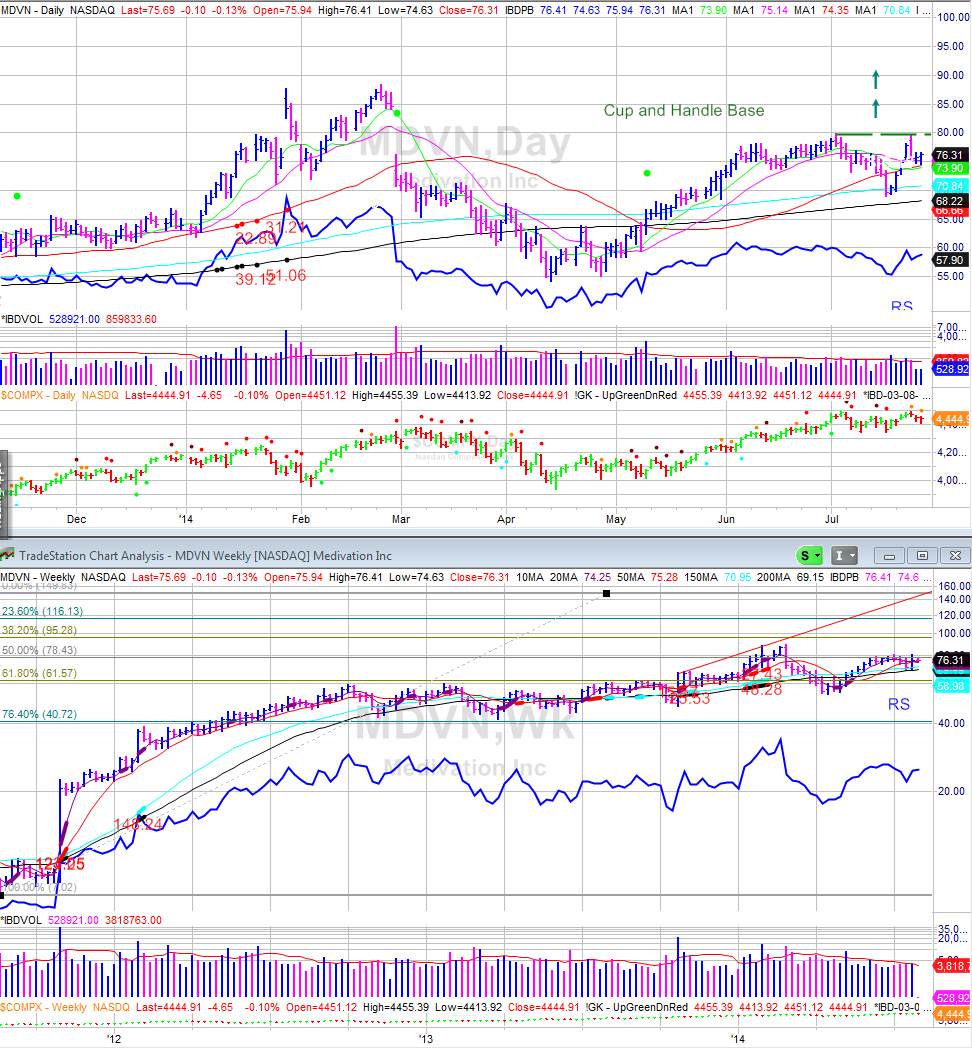Click the RS label on the weekly chart
The height and width of the screenshot is (1048, 972).
[x=898, y=704]
